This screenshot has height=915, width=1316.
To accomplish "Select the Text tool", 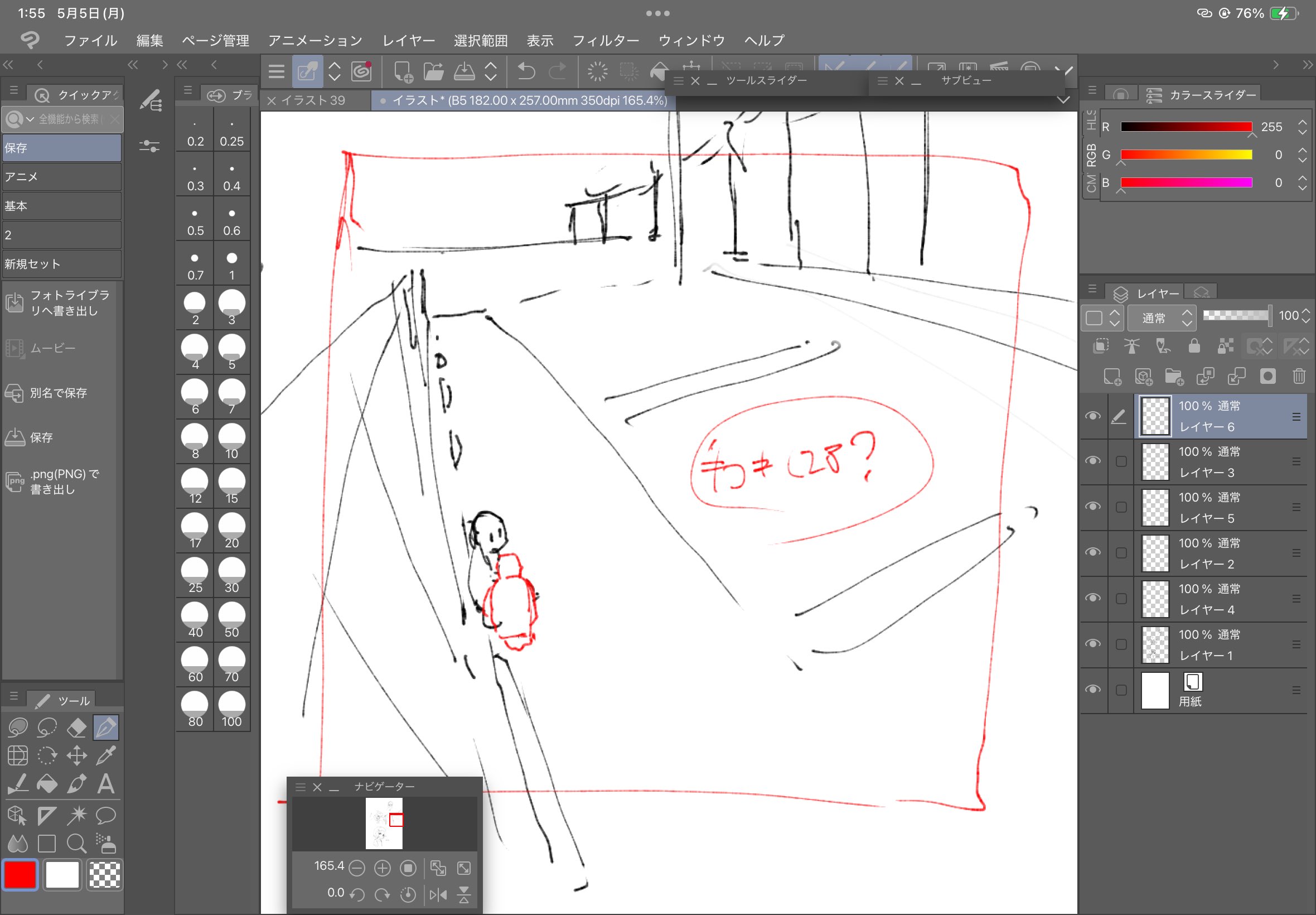I will (x=105, y=783).
